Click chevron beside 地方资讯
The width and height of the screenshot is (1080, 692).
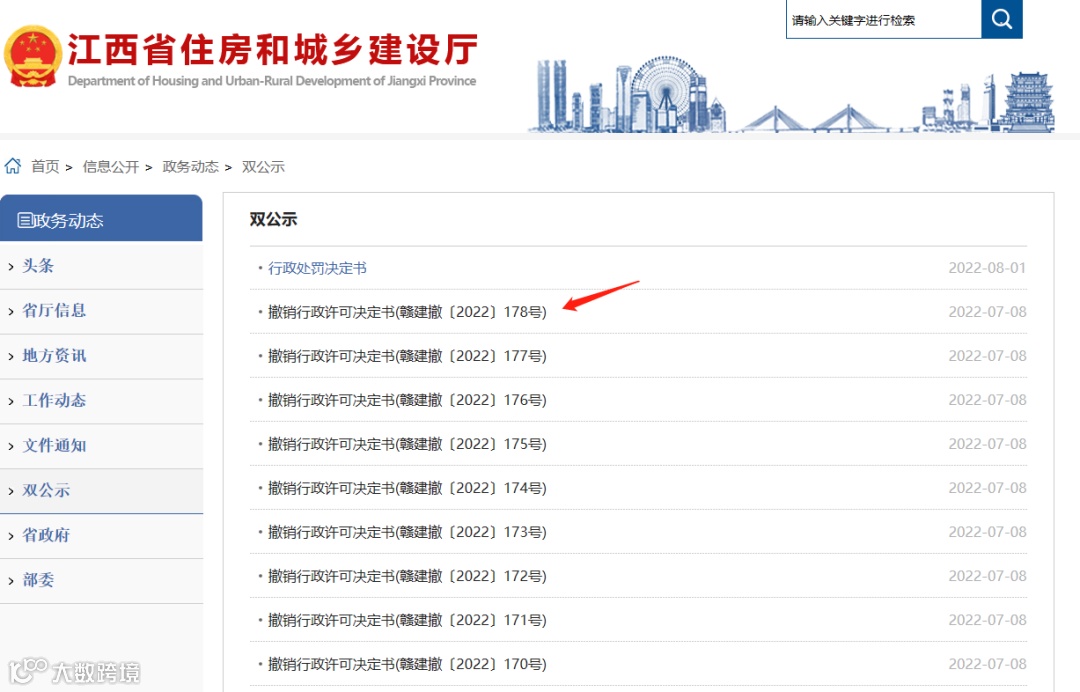10,356
